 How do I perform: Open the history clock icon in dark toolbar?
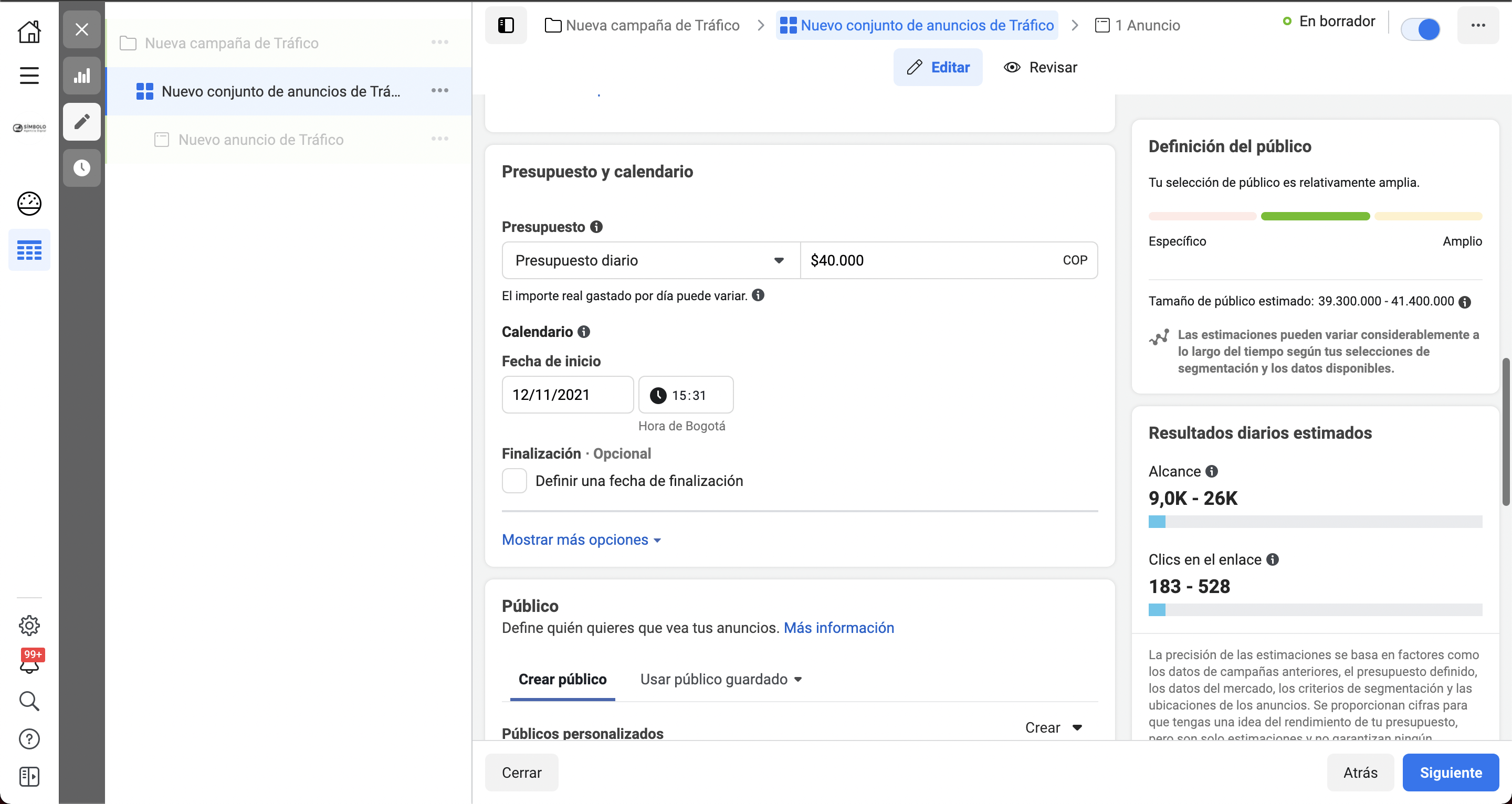82,168
